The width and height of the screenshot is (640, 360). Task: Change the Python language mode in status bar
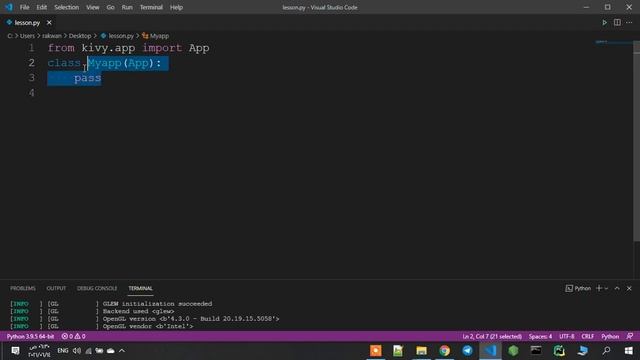pos(610,336)
